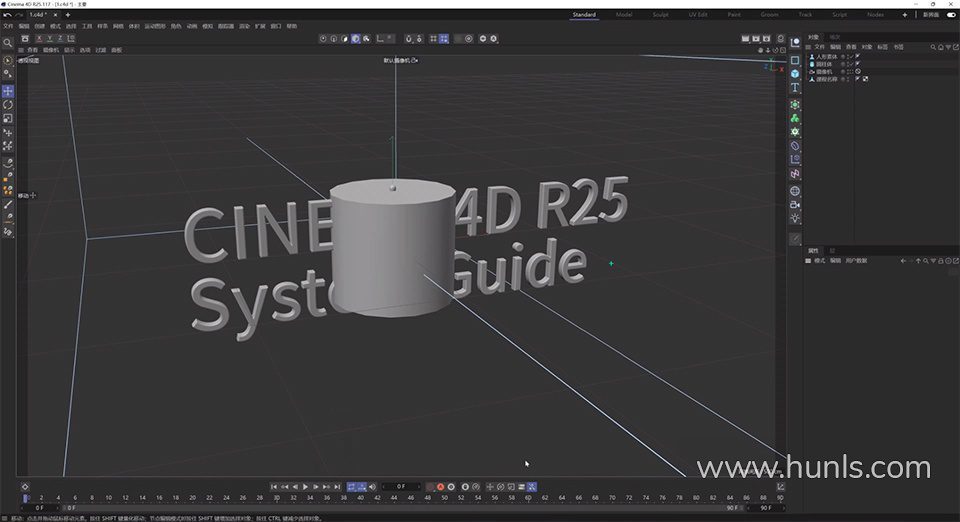Click the Render View clapper icon
The image size is (960, 522).
[745, 39]
